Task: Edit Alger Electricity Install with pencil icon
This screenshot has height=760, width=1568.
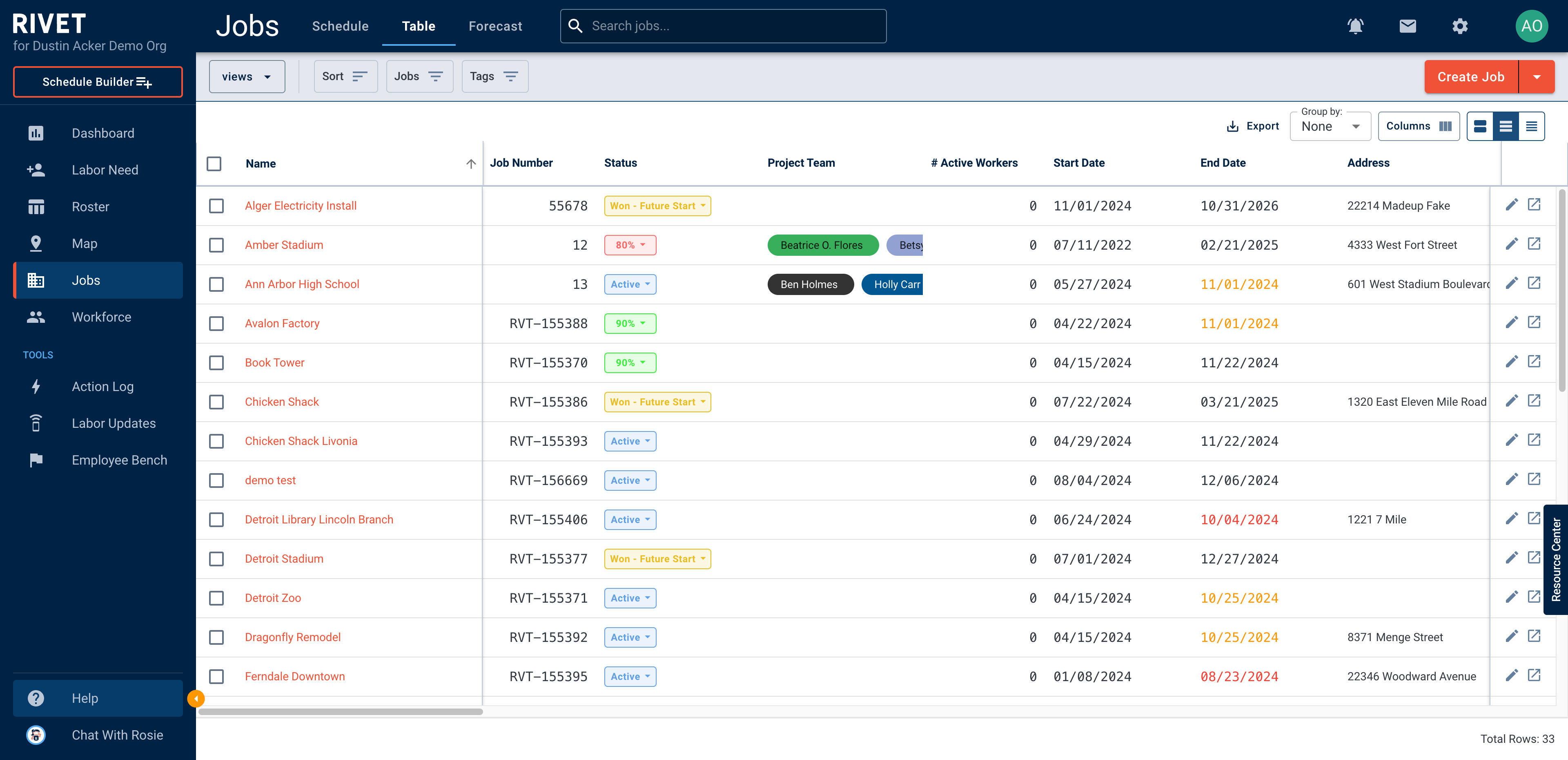Action: (1511, 205)
